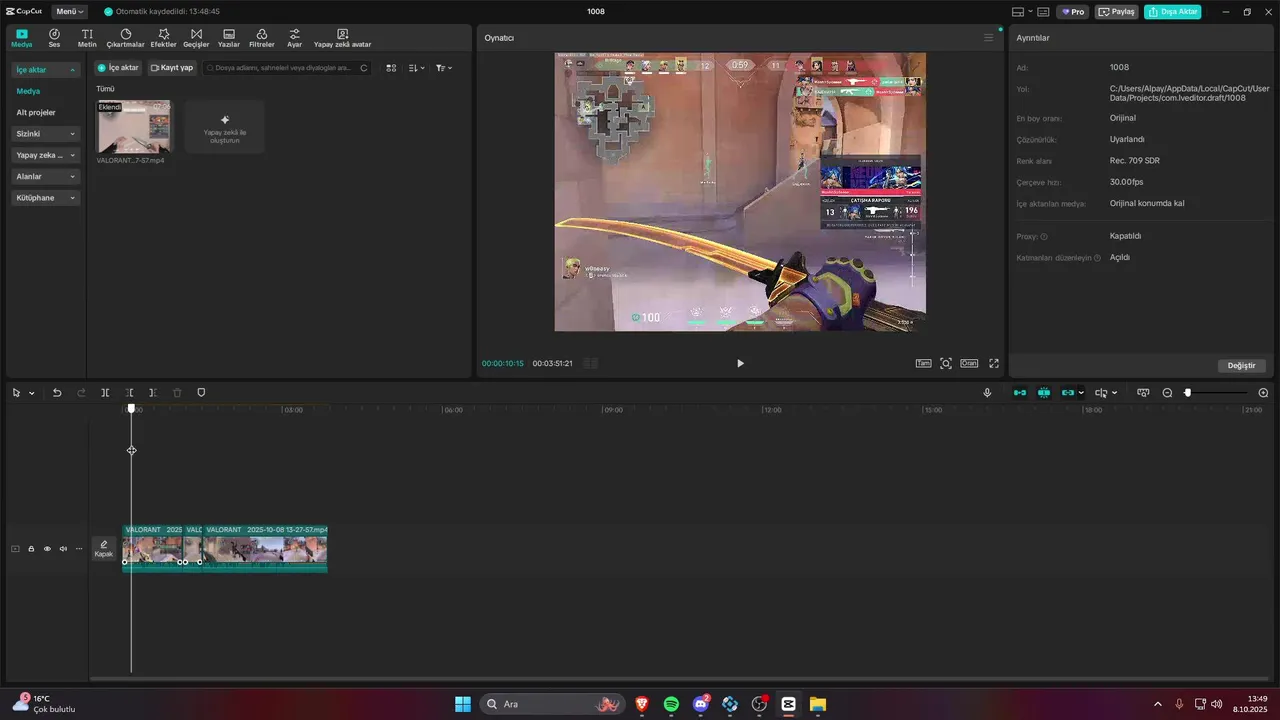Toggle clip linkage
Screen dimensions: 1280x720
[1068, 393]
